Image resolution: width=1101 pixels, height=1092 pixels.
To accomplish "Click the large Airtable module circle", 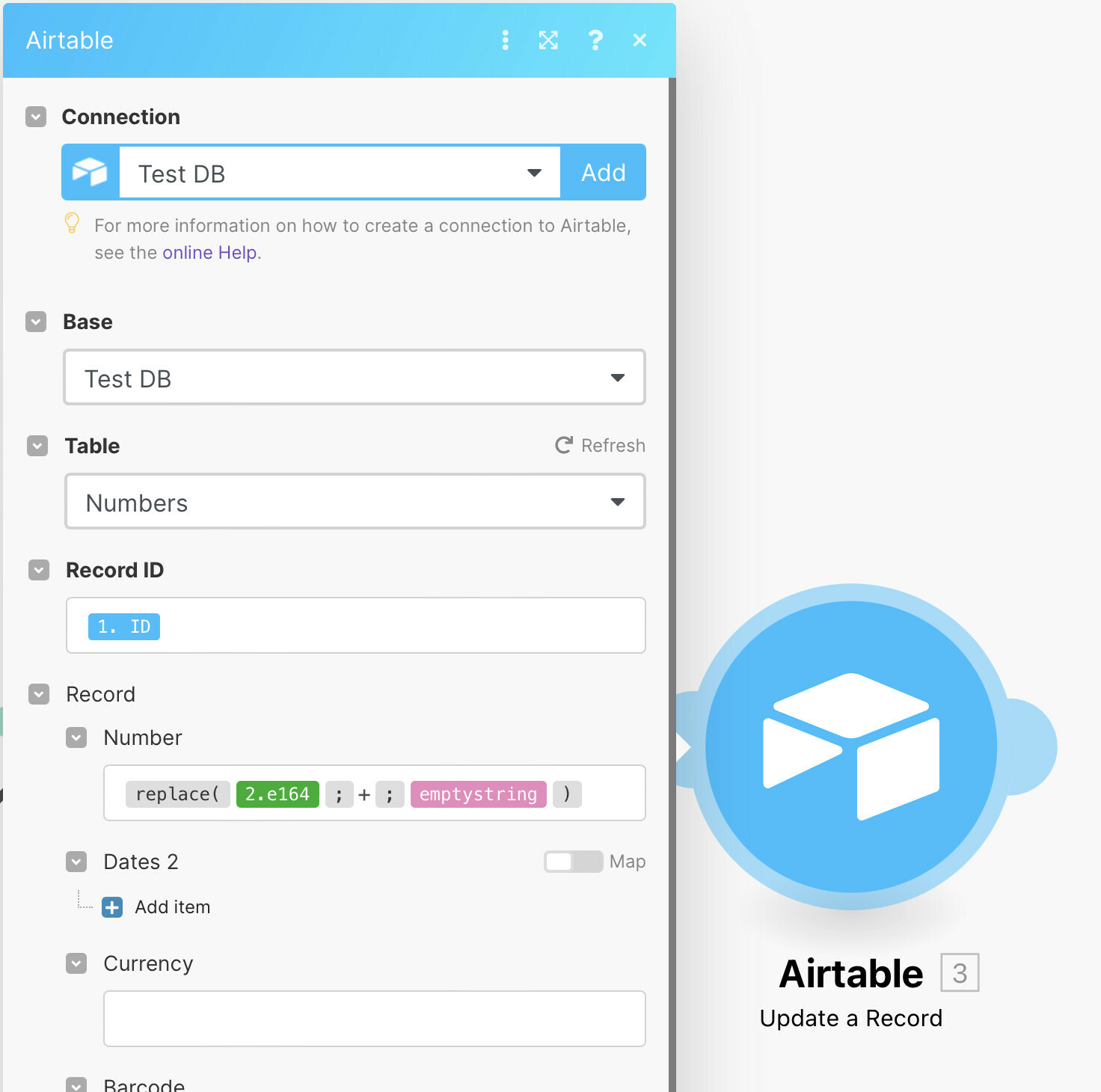I will [x=851, y=746].
